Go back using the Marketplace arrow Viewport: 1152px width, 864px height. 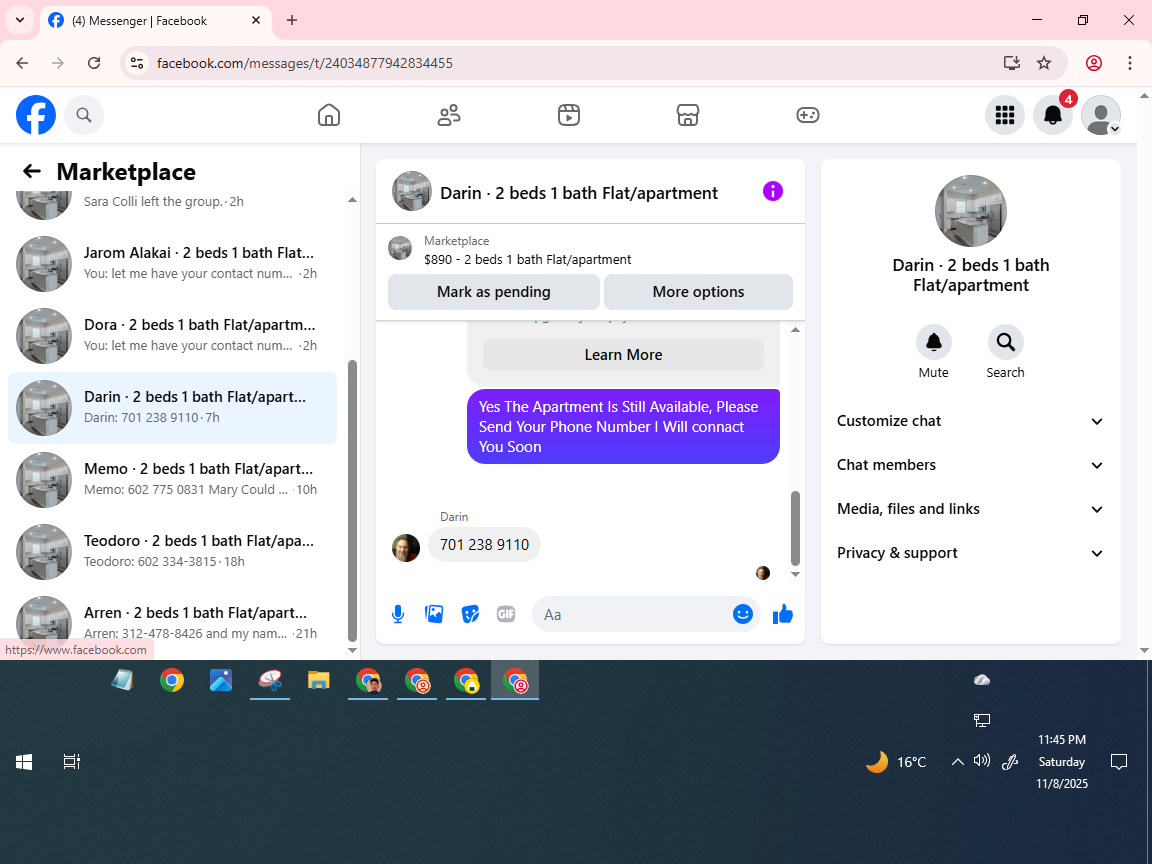point(32,171)
